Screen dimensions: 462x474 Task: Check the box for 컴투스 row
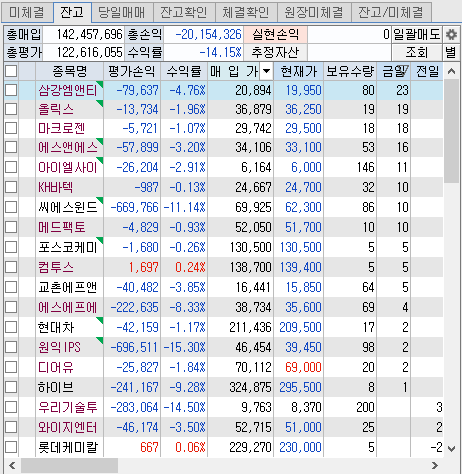point(11,267)
